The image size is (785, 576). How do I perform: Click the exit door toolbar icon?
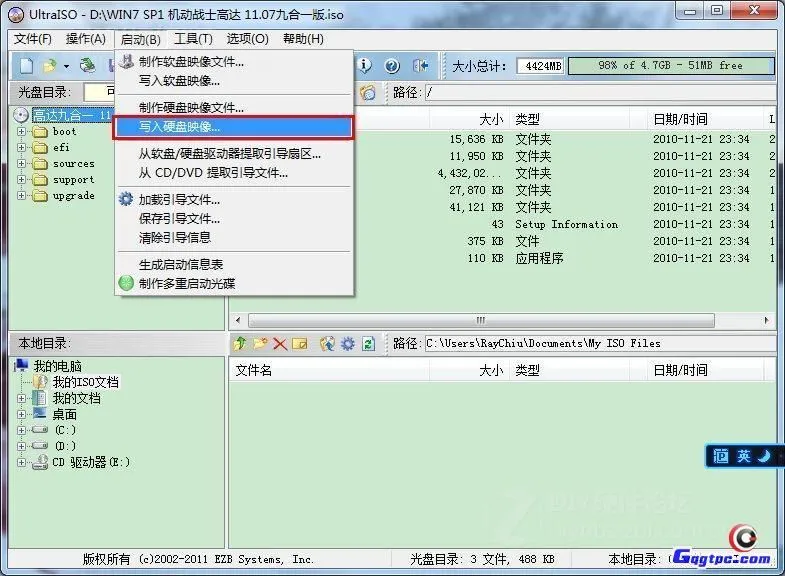[420, 66]
